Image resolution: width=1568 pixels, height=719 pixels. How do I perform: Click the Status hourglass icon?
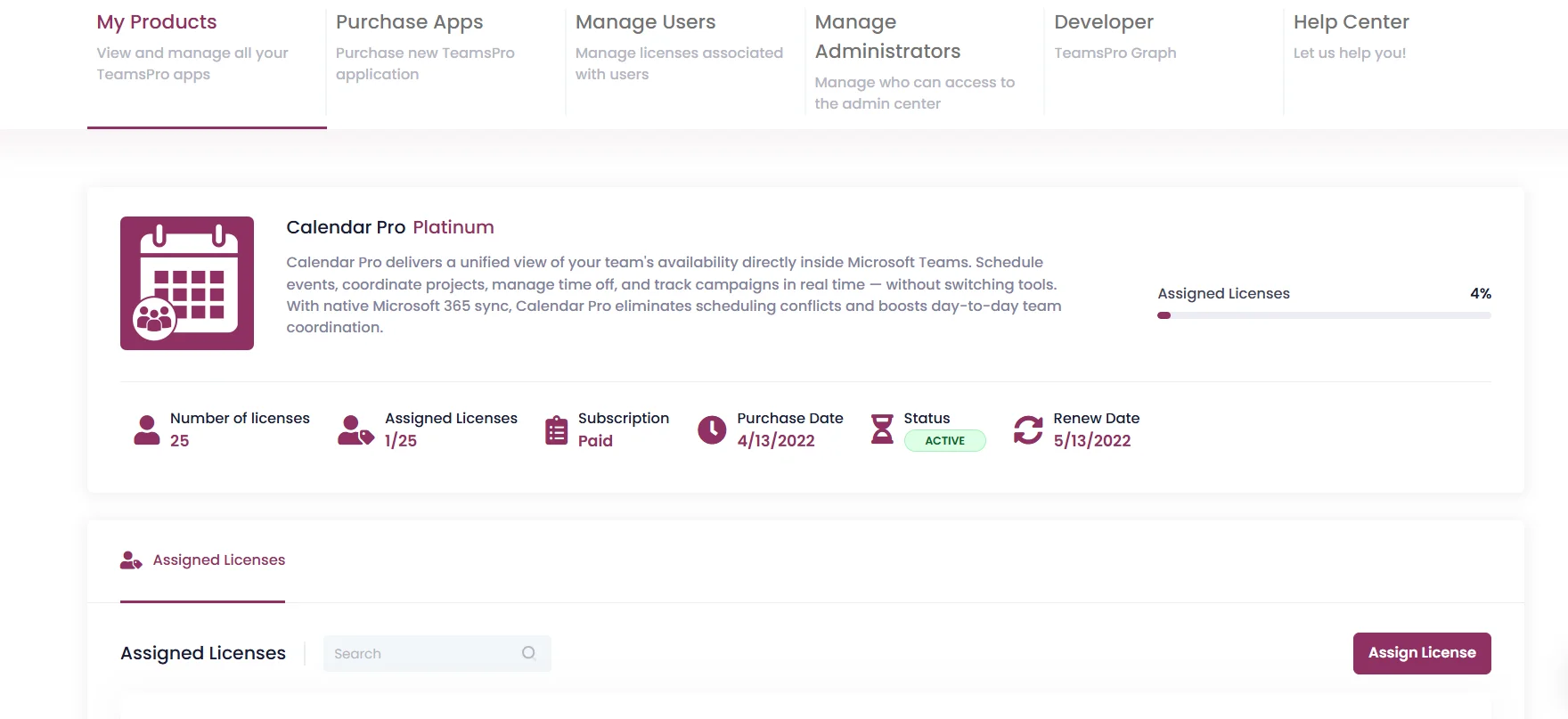click(882, 429)
